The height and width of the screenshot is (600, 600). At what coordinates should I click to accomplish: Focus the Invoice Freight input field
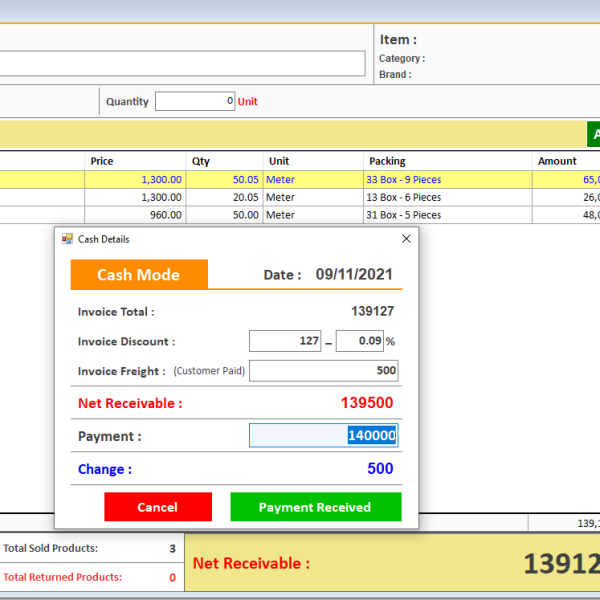coord(323,371)
